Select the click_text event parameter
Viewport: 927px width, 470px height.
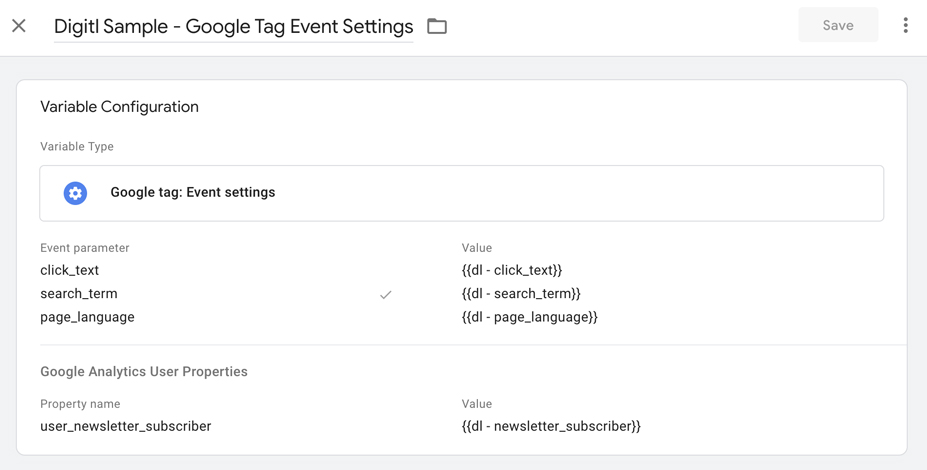(x=69, y=270)
